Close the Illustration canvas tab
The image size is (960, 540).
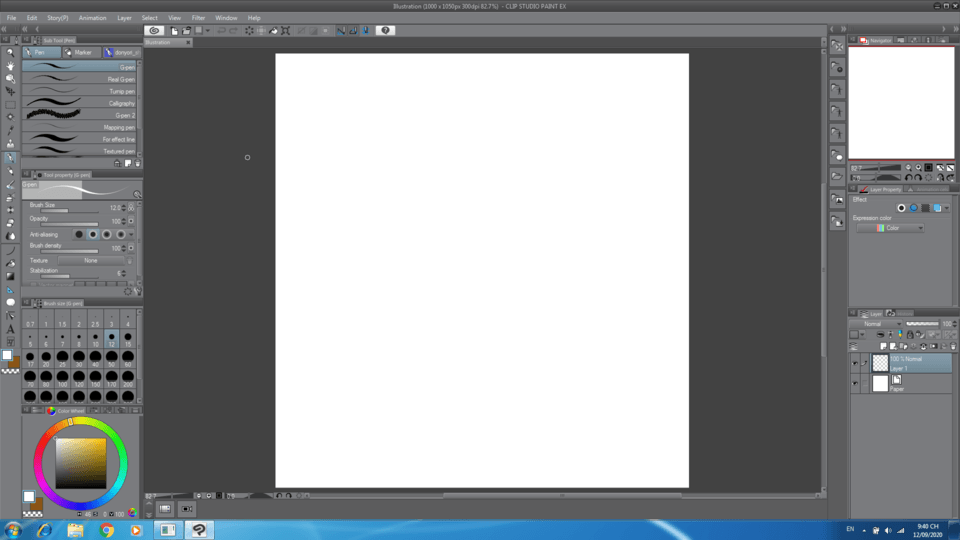coord(188,43)
